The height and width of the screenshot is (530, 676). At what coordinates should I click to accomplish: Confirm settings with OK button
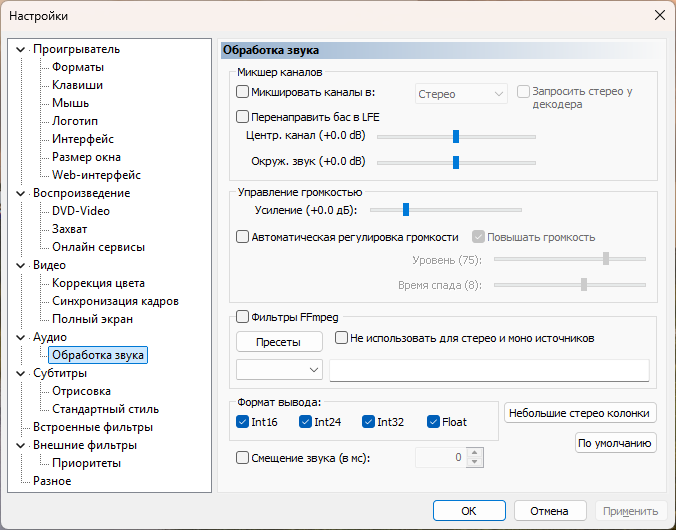(469, 511)
